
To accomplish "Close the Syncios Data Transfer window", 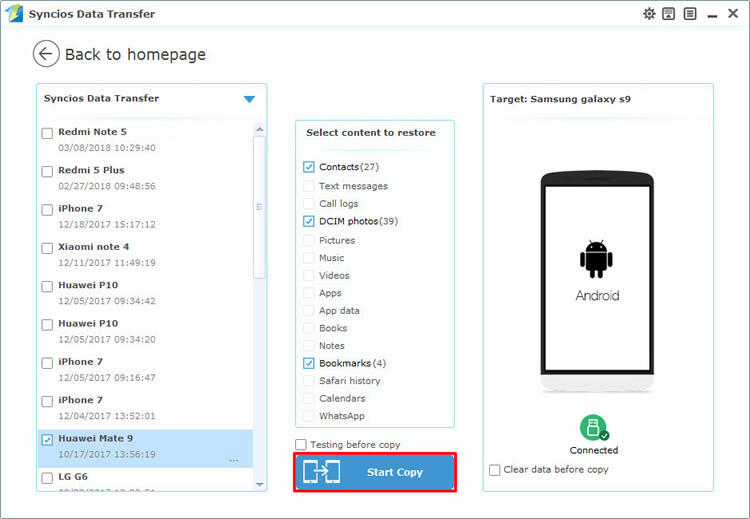I will click(x=733, y=13).
